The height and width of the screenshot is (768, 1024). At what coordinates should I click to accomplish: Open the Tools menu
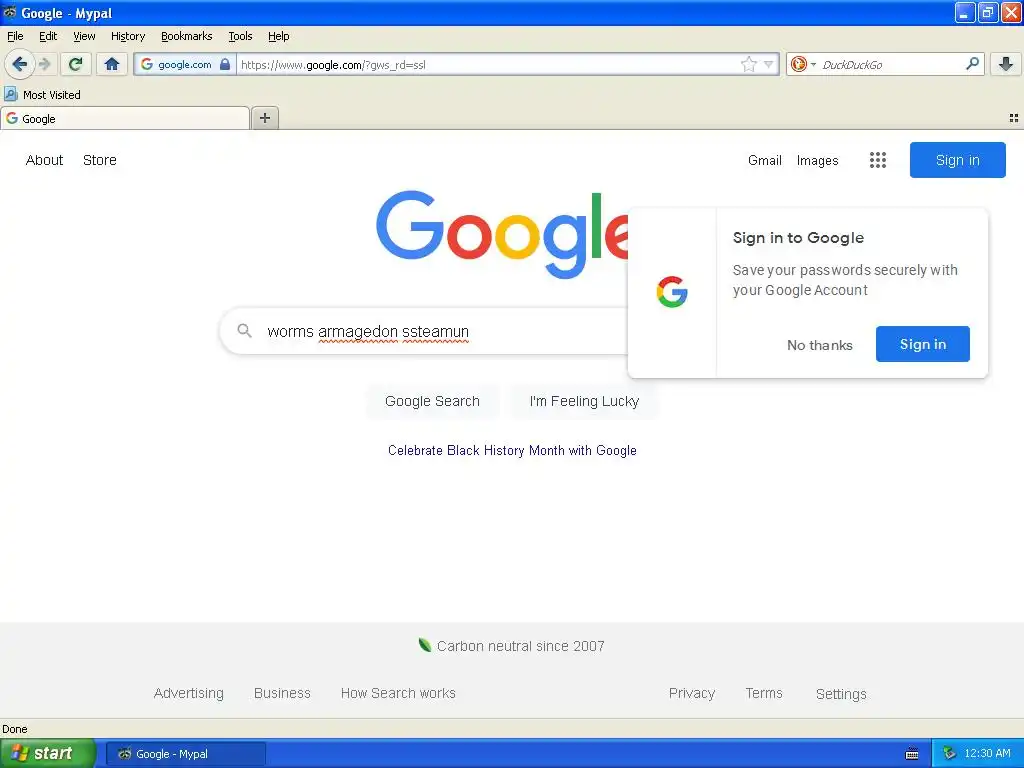240,36
